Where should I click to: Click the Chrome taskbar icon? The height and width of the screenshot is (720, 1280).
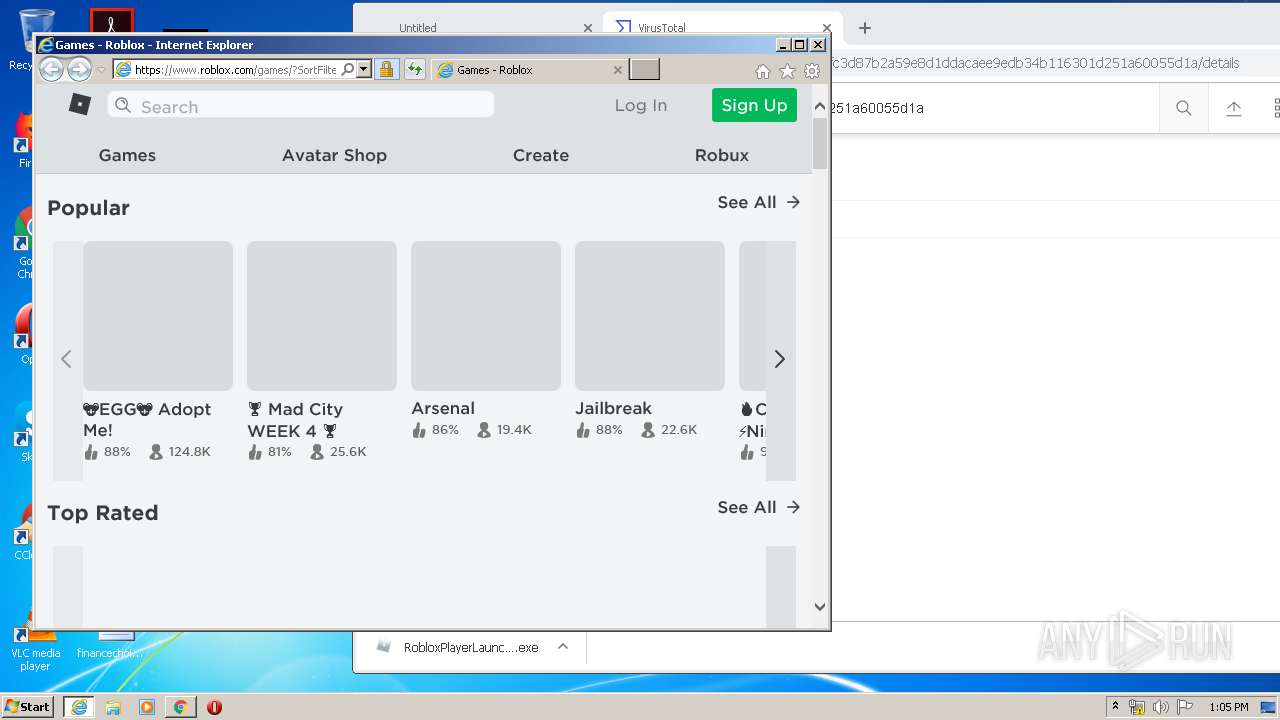coord(180,707)
